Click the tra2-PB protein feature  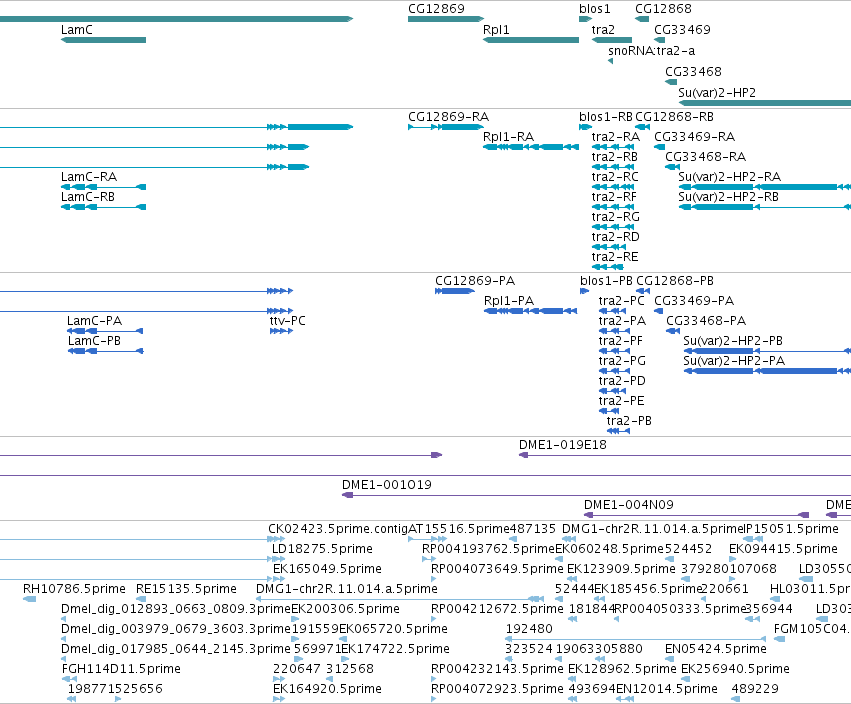coord(618,431)
